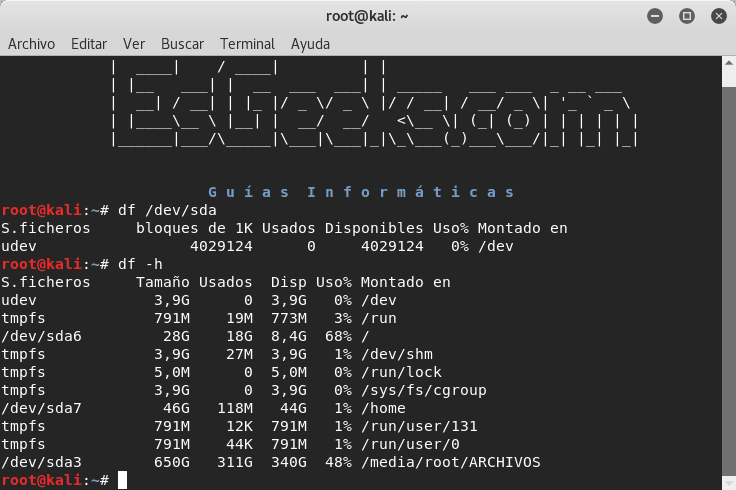Viewport: 736px width, 490px height.
Task: Click the /media/root/ARCHIVOS mount path
Action: pos(450,462)
